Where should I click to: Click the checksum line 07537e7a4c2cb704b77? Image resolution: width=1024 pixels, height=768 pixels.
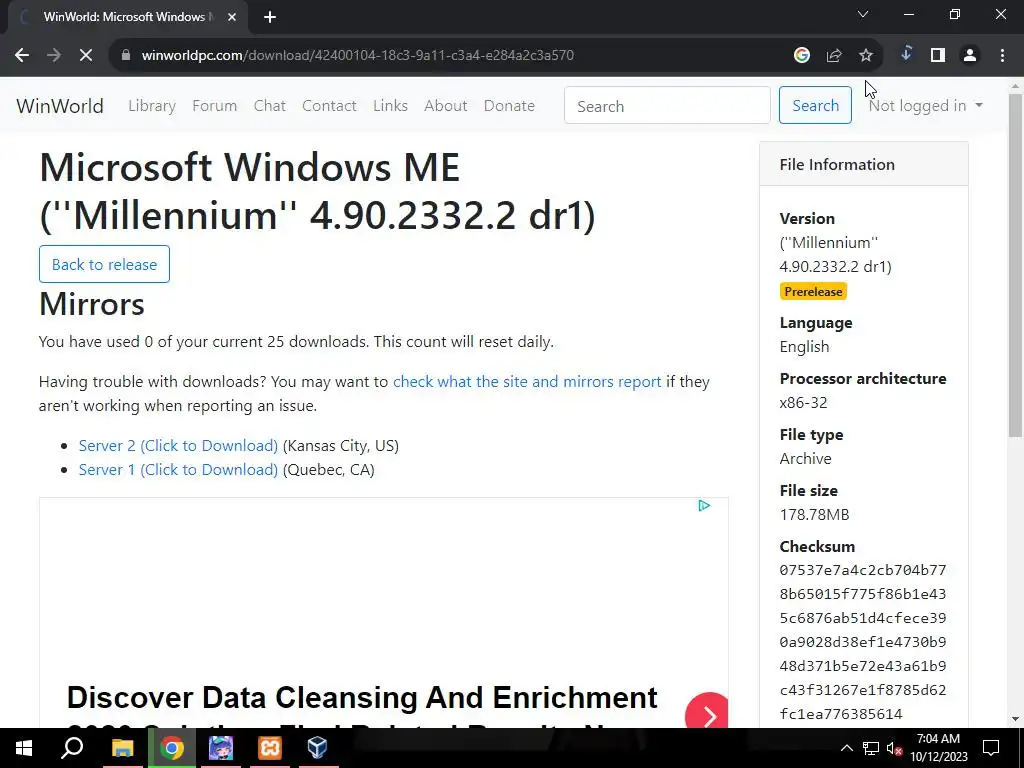(863, 570)
